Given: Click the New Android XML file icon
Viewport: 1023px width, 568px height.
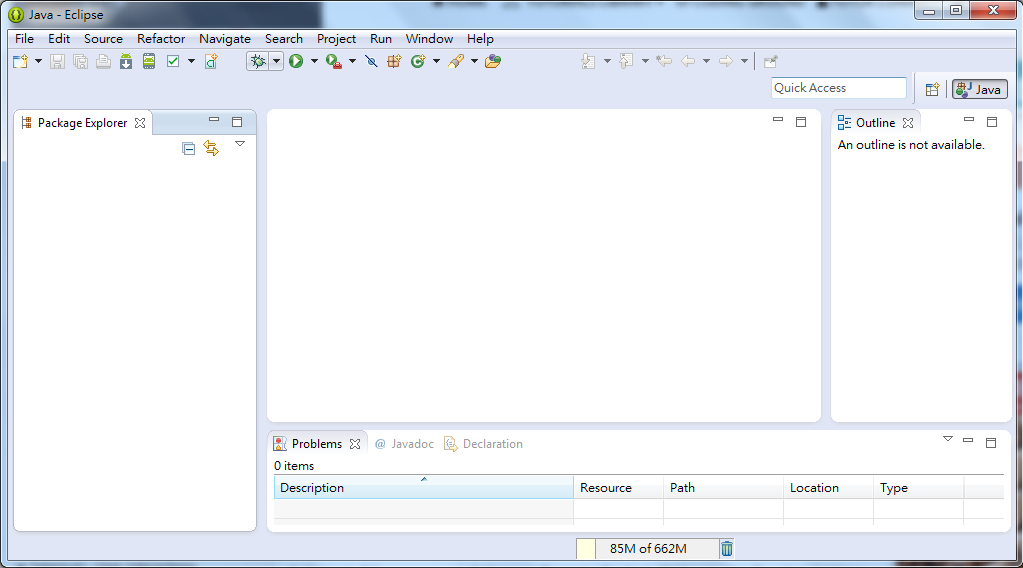Looking at the screenshot, I should (211, 61).
